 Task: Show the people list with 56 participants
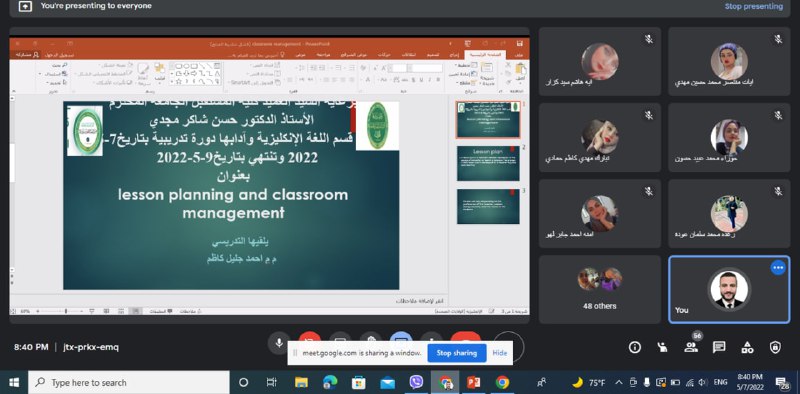pos(691,347)
